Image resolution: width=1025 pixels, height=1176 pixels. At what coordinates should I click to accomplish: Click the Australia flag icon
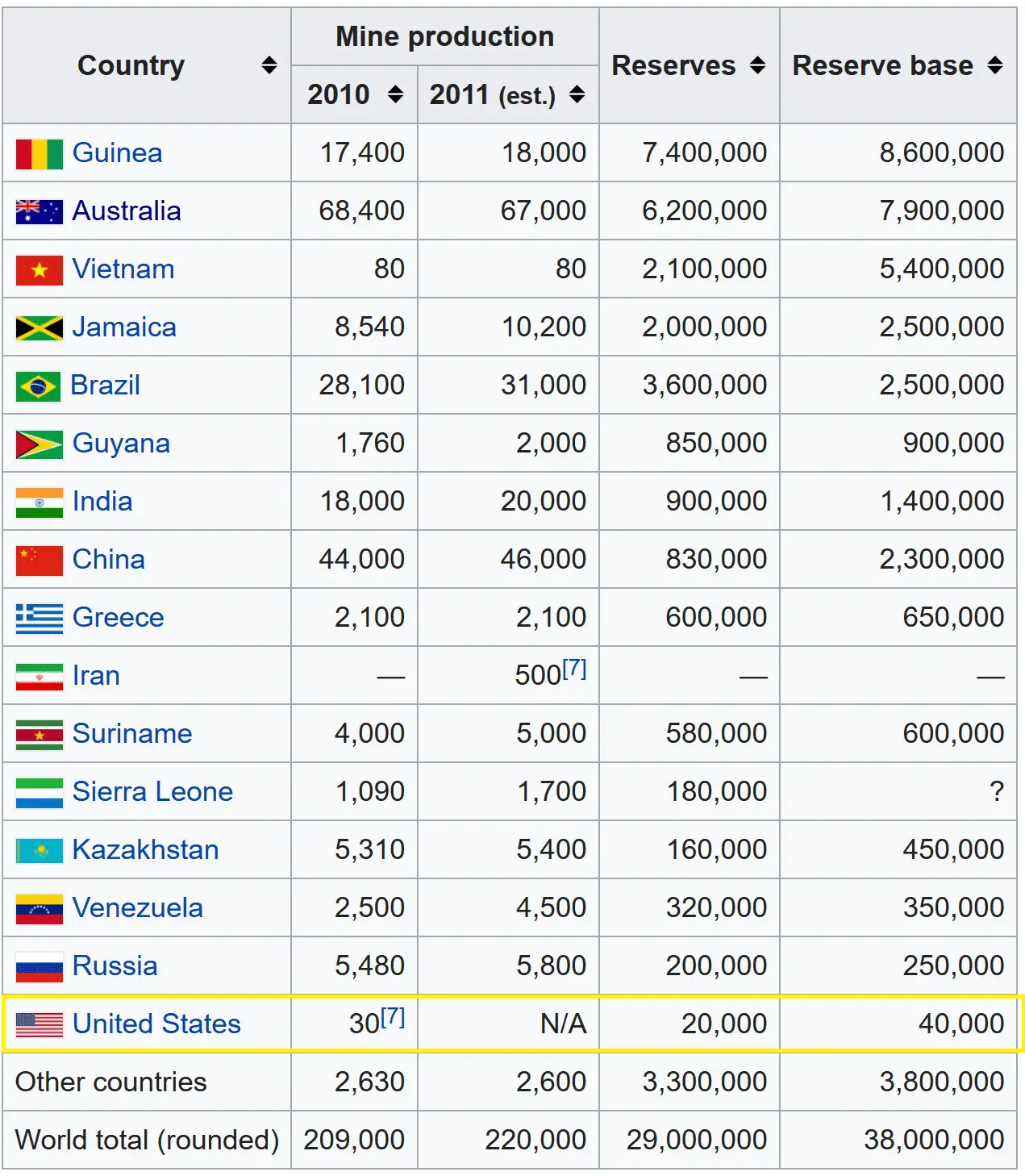coord(39,212)
